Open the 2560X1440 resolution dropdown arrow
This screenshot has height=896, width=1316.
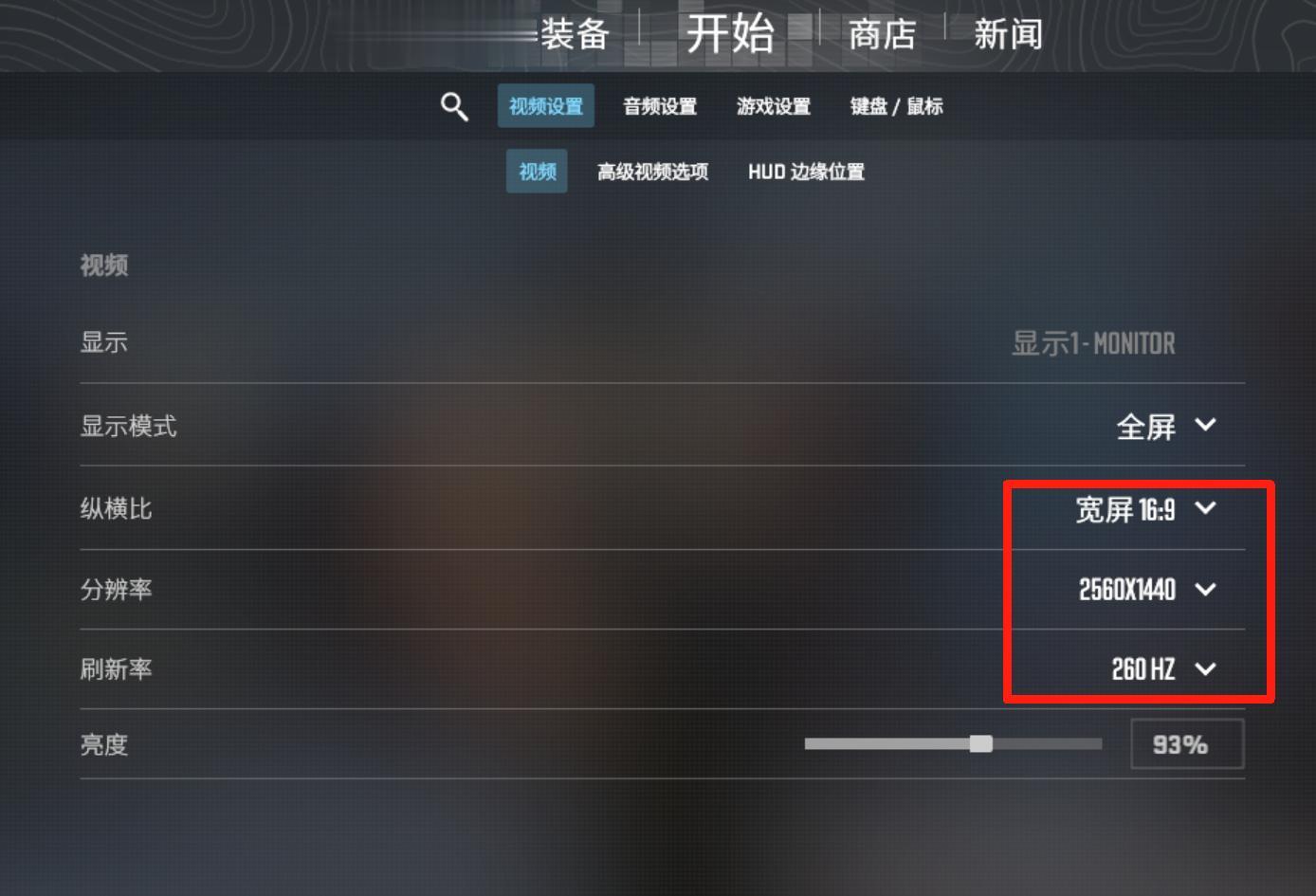coord(1205,589)
